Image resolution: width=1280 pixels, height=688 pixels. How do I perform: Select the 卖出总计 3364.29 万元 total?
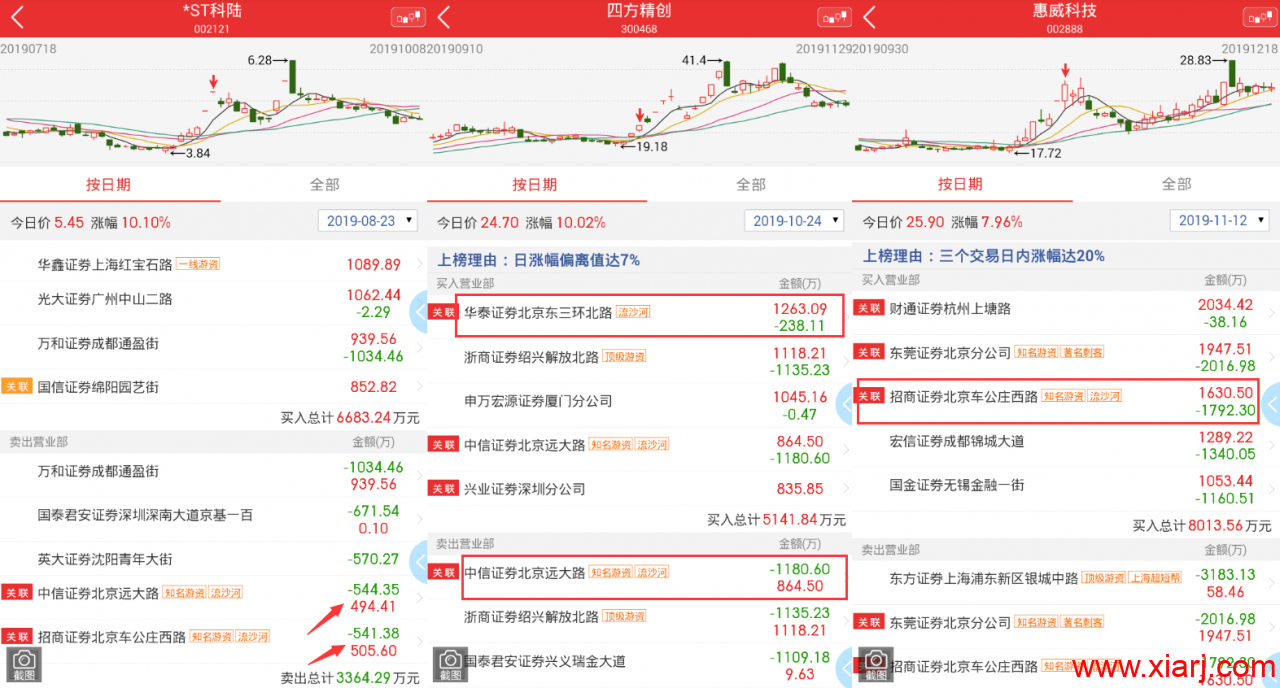pos(350,678)
